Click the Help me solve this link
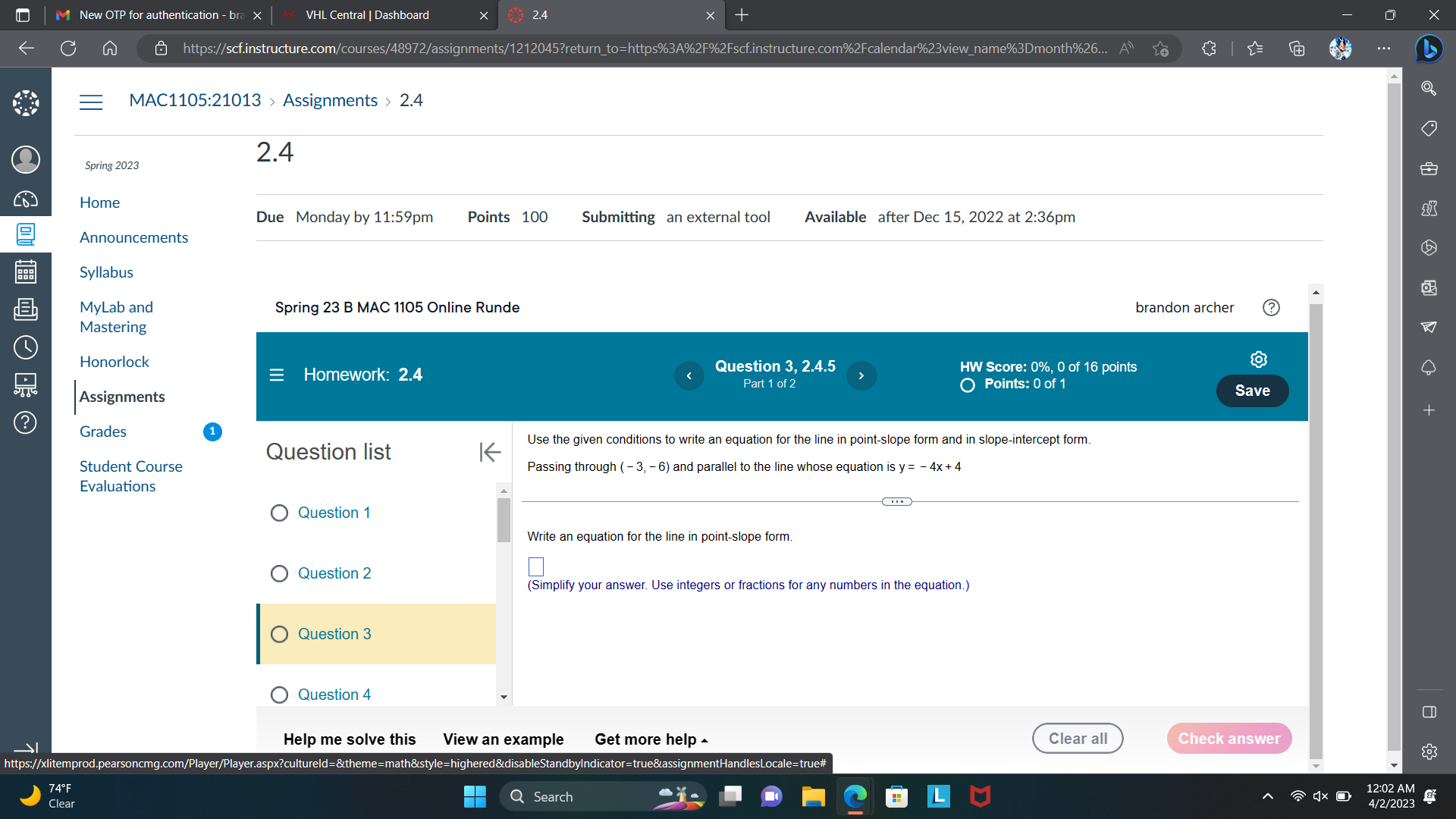 click(349, 739)
